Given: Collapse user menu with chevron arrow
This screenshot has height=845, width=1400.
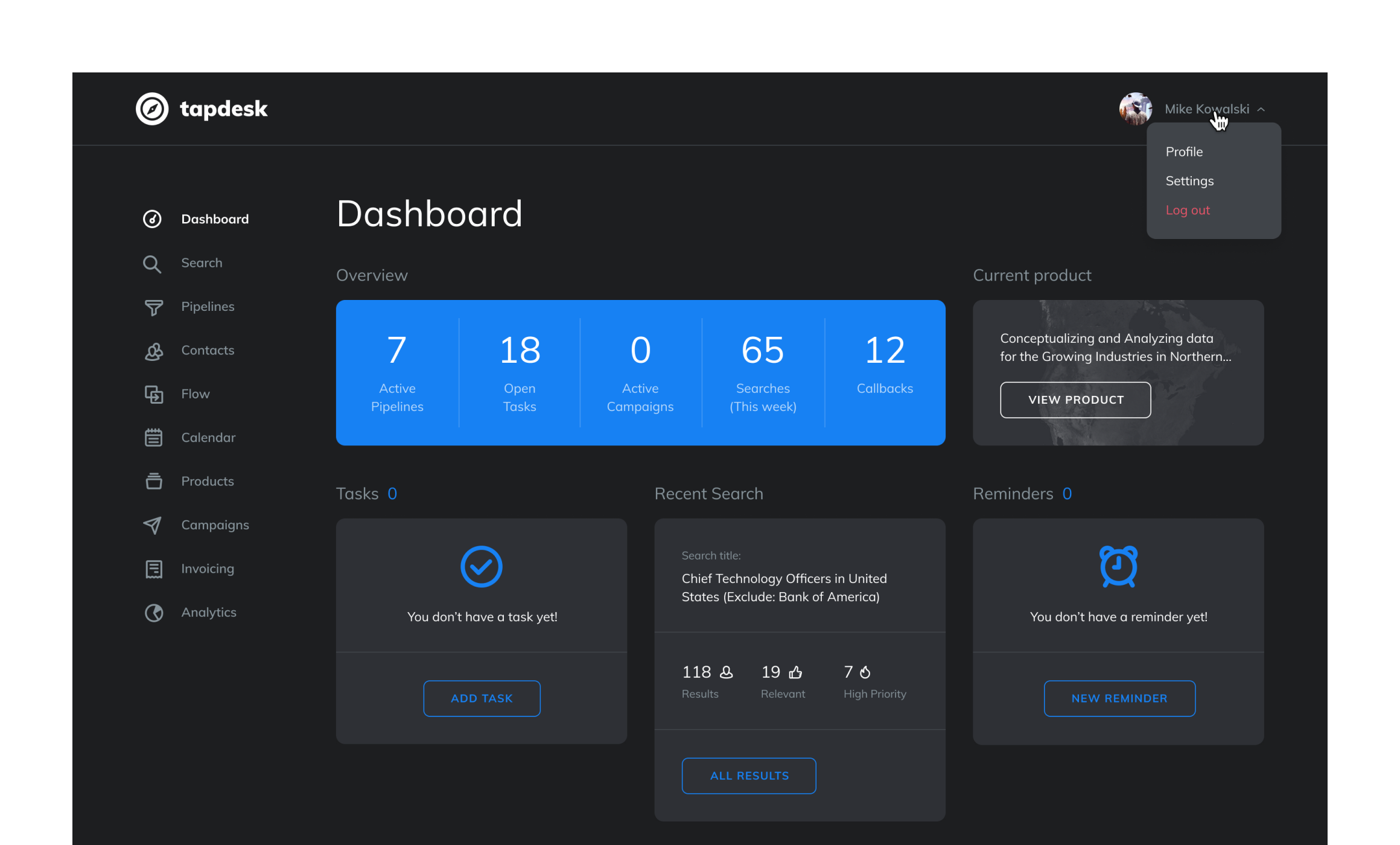Looking at the screenshot, I should [x=1261, y=109].
